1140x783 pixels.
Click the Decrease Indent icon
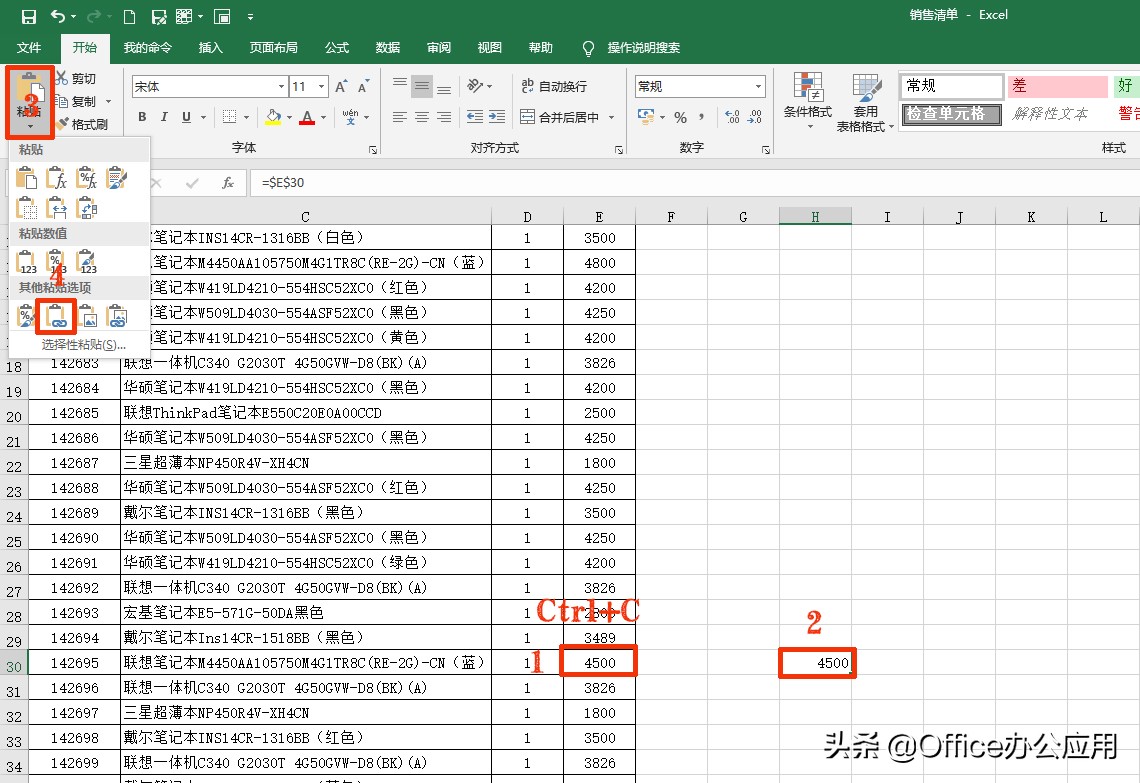[475, 116]
